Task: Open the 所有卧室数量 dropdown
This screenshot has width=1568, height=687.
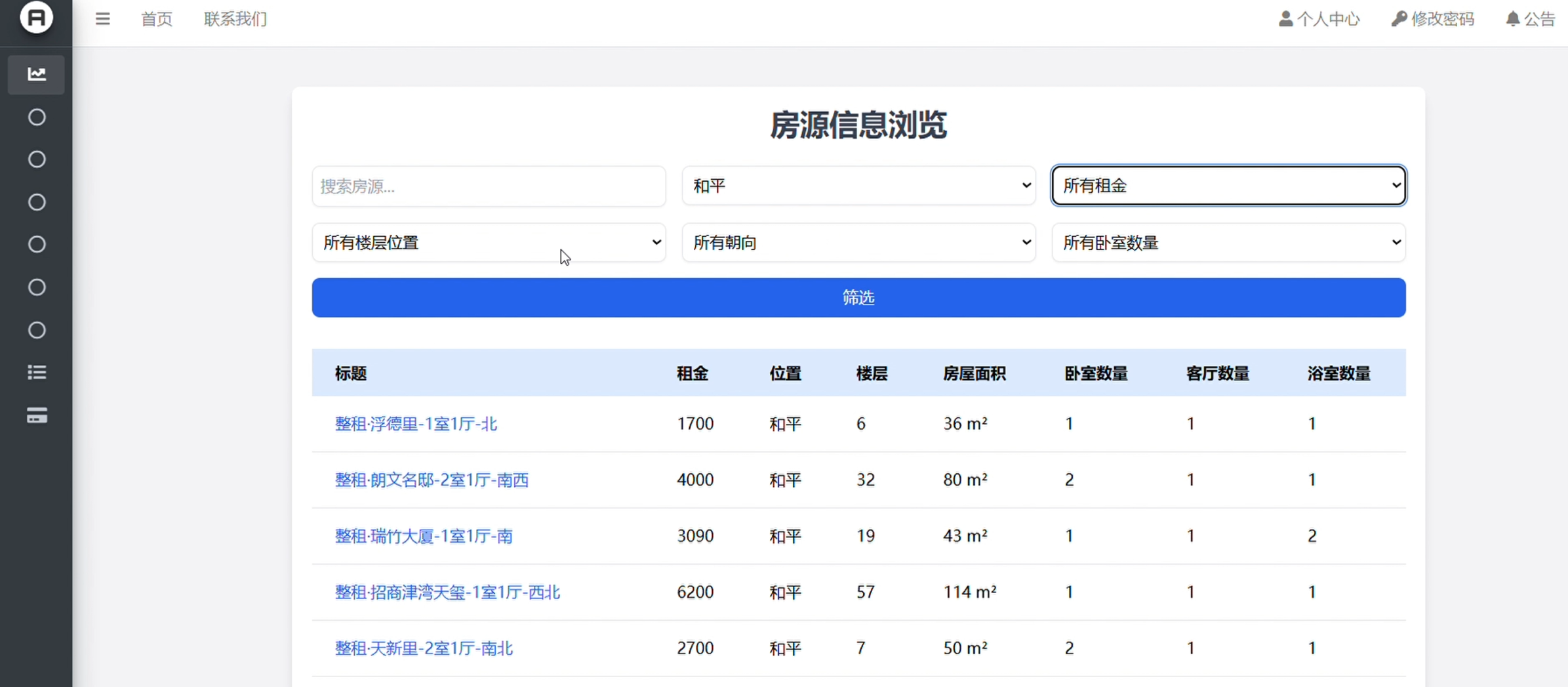Action: pos(1229,243)
